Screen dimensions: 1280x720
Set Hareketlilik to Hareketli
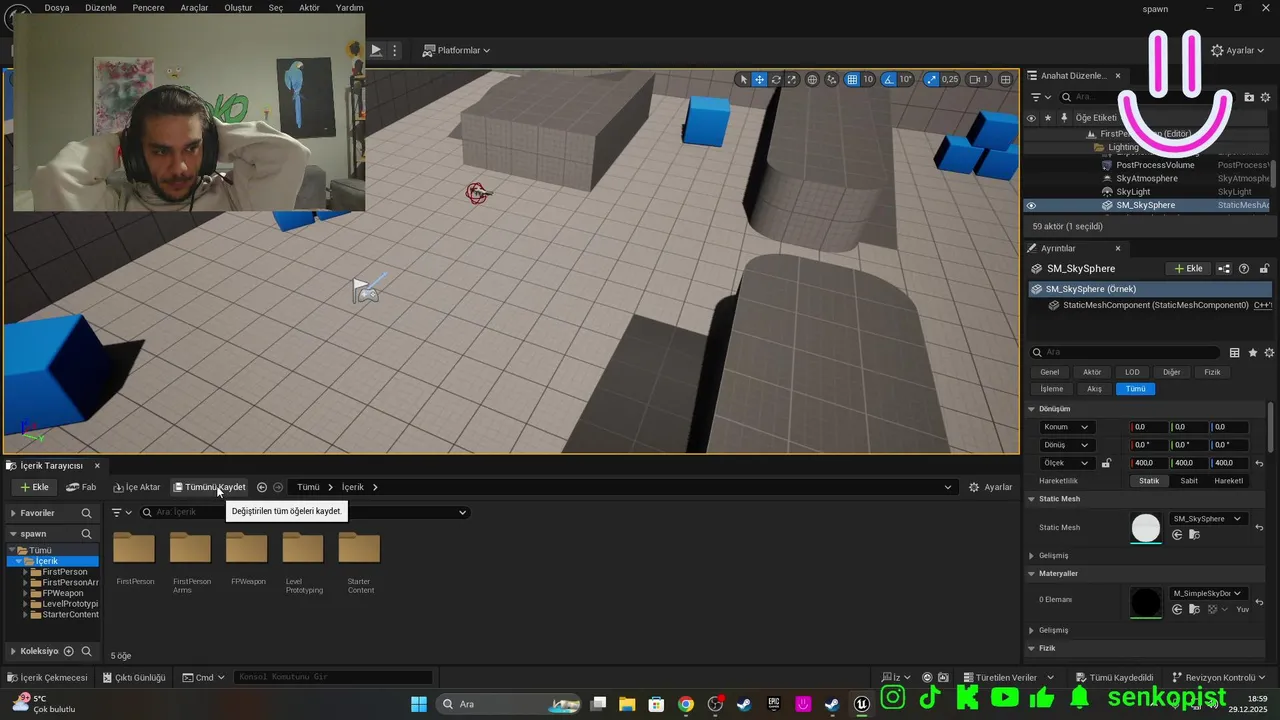(x=1228, y=481)
